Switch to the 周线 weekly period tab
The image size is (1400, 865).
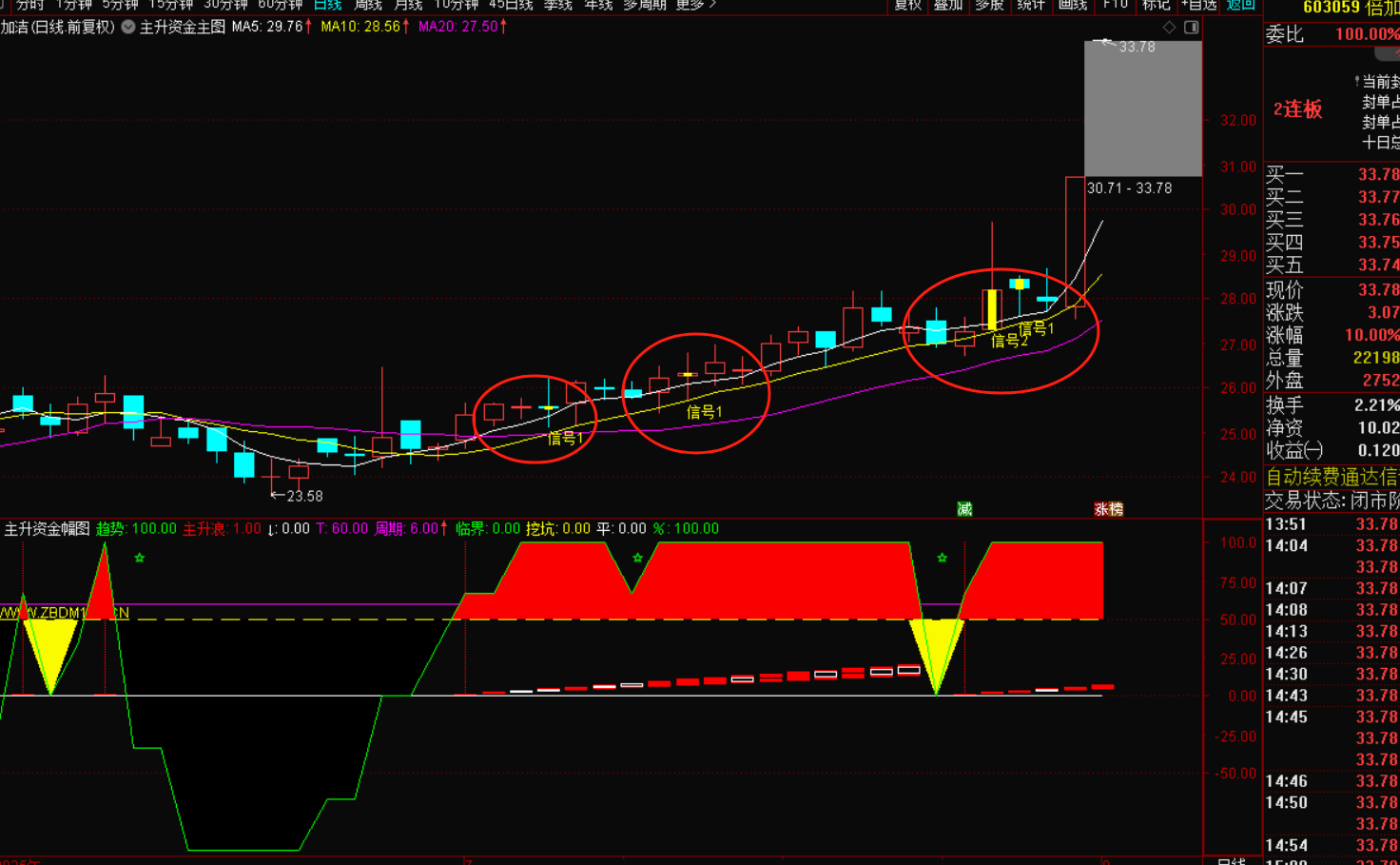368,5
